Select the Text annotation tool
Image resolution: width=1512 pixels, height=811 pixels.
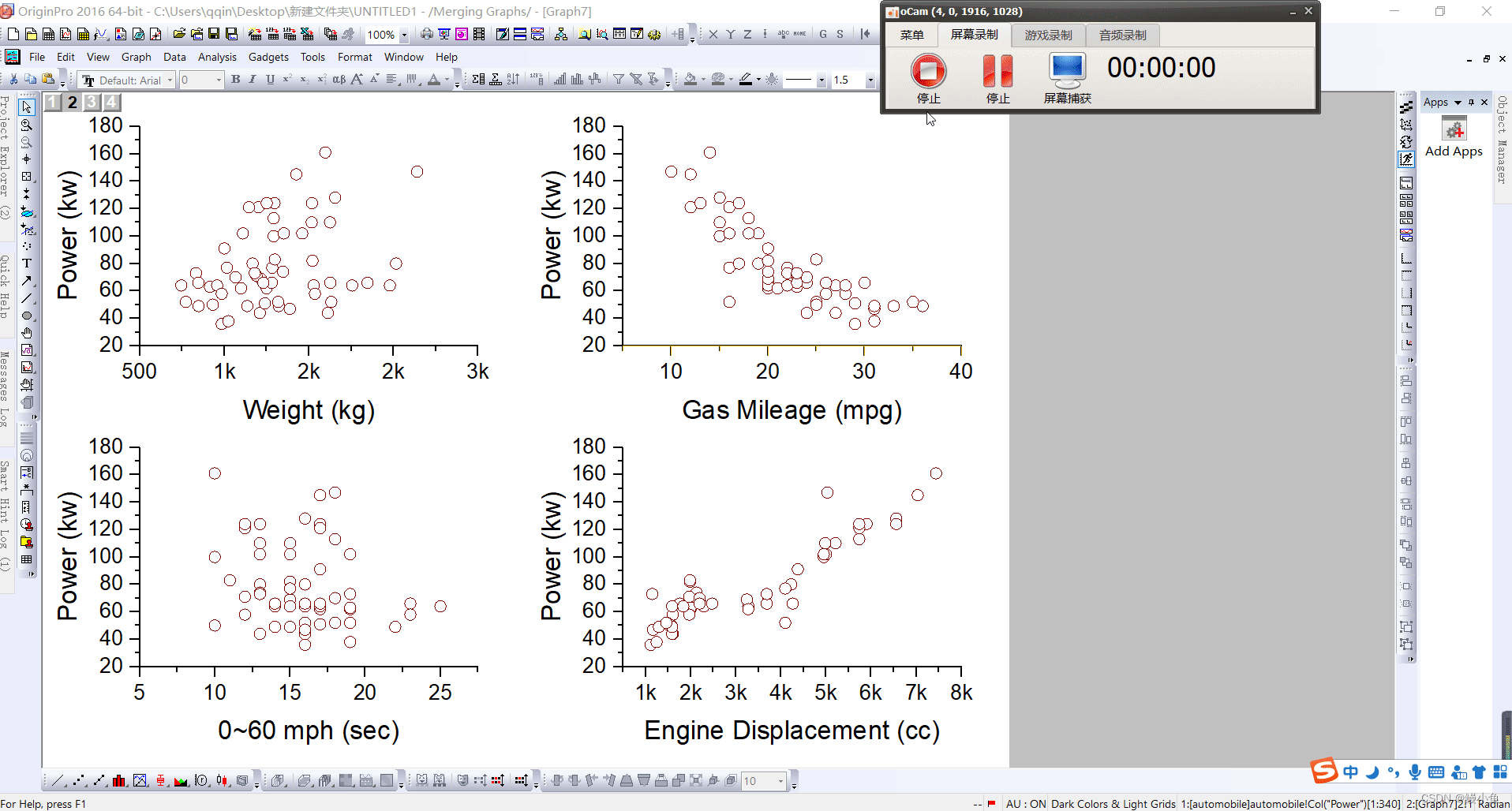[x=27, y=263]
